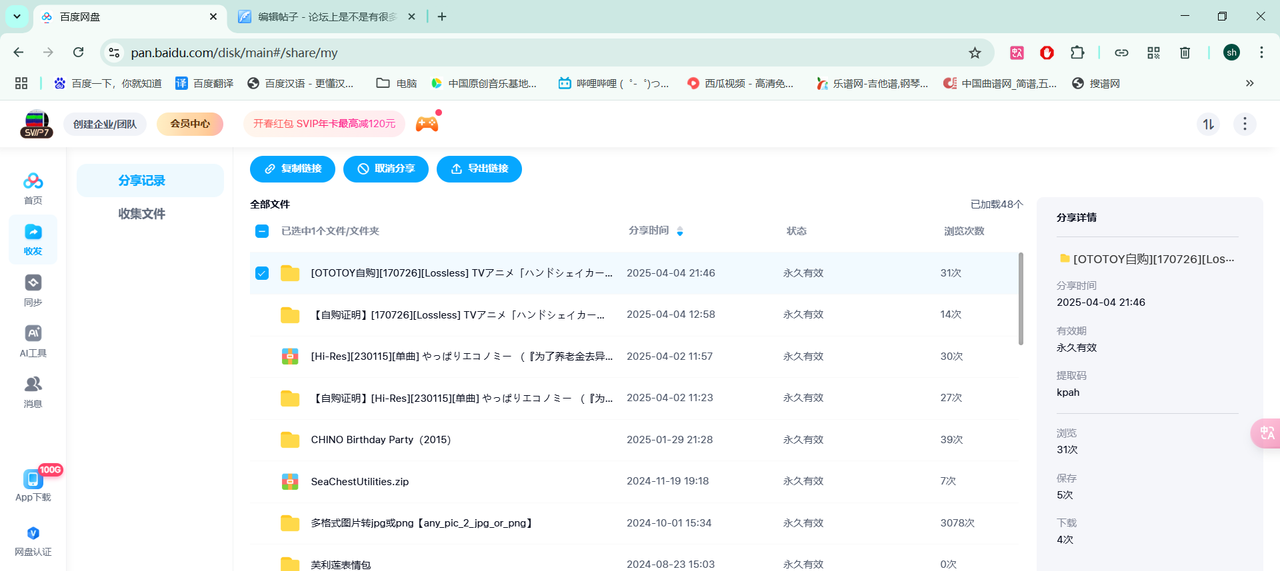The image size is (1280, 571).
Task: Click the 导出链接 button
Action: 479,169
